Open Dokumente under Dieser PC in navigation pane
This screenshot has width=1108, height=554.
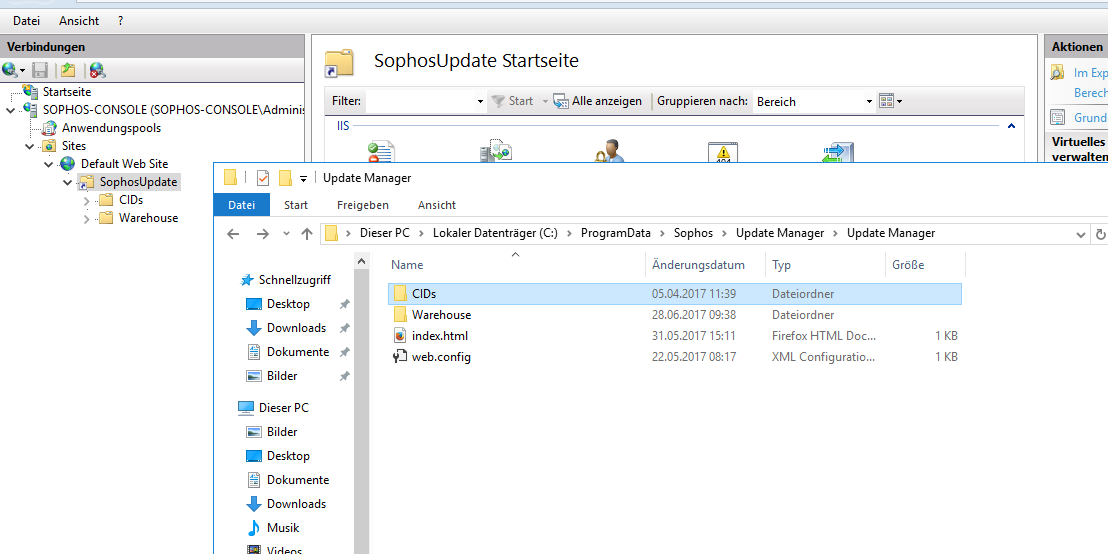point(297,480)
